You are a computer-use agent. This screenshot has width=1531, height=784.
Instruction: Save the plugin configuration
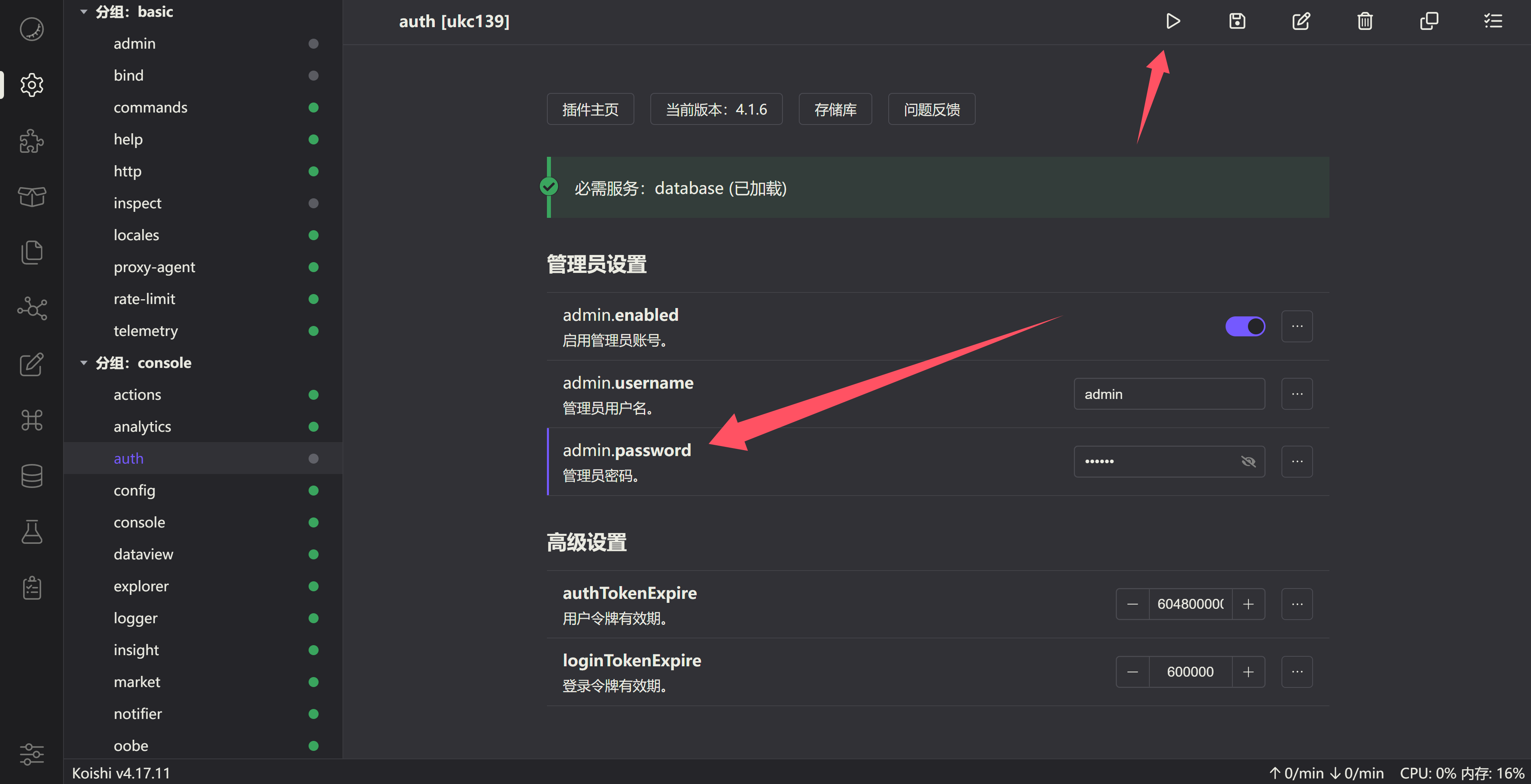click(x=1237, y=22)
